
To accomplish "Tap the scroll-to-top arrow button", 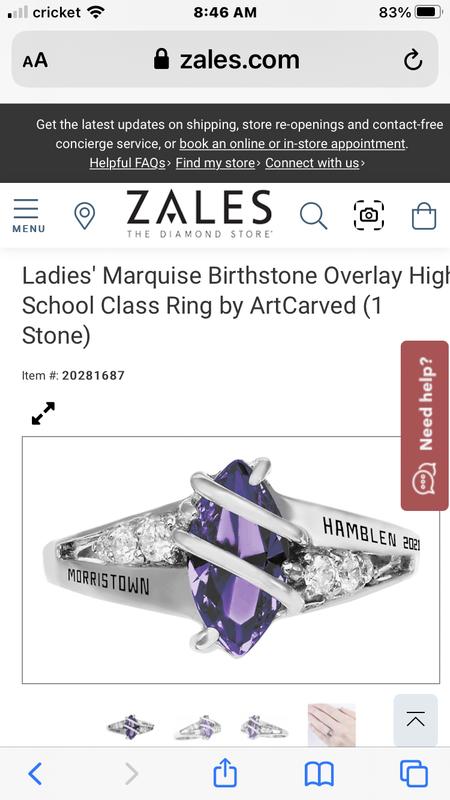I will point(415,720).
